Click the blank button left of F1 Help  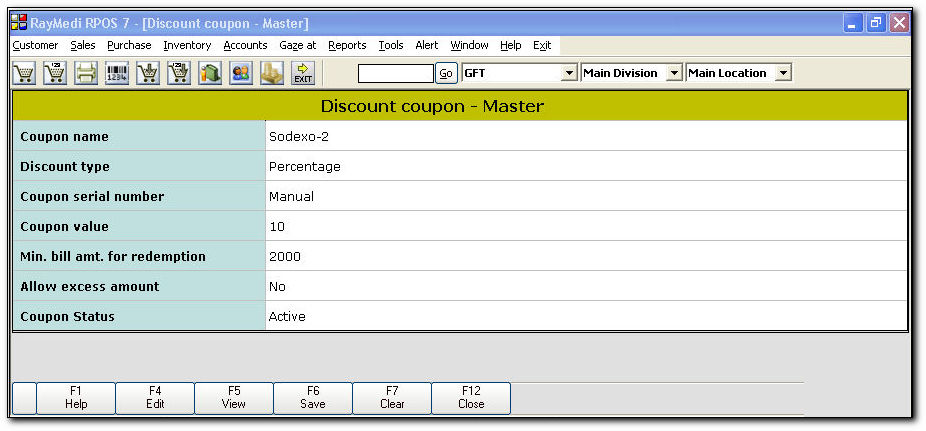tap(24, 398)
